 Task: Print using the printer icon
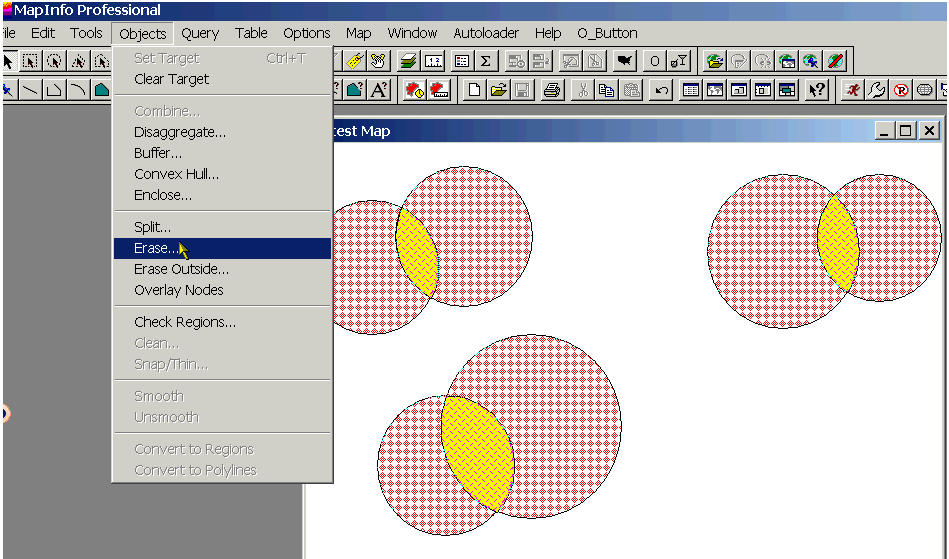552,90
